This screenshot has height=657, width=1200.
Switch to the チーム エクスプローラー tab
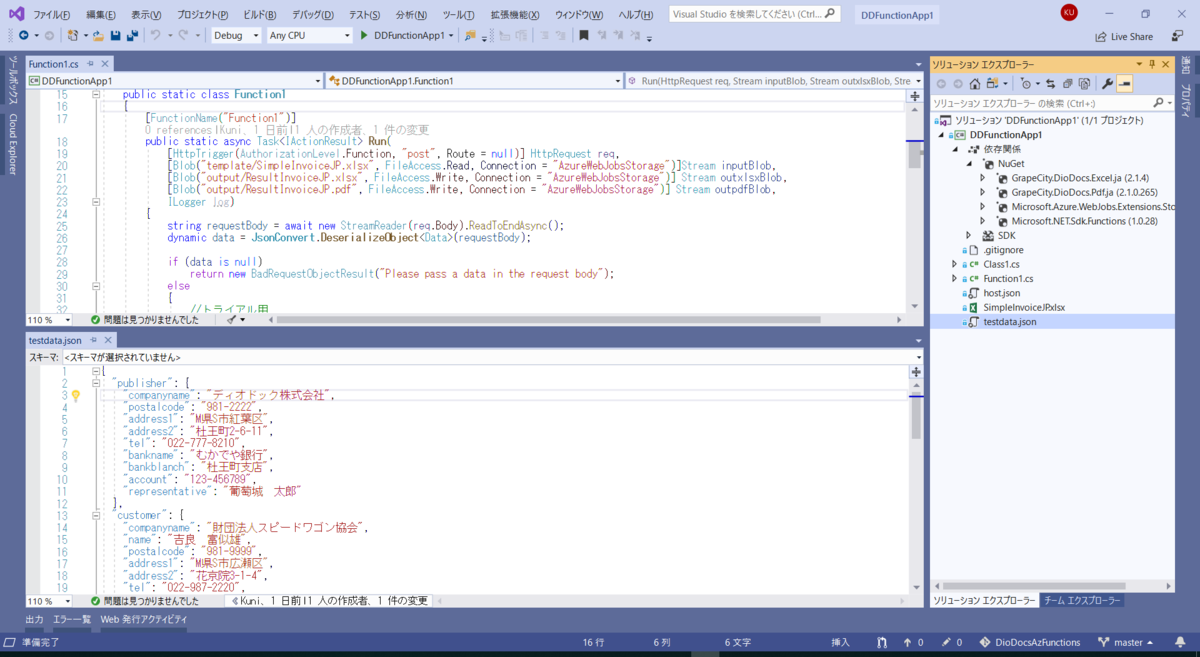[x=1082, y=601]
